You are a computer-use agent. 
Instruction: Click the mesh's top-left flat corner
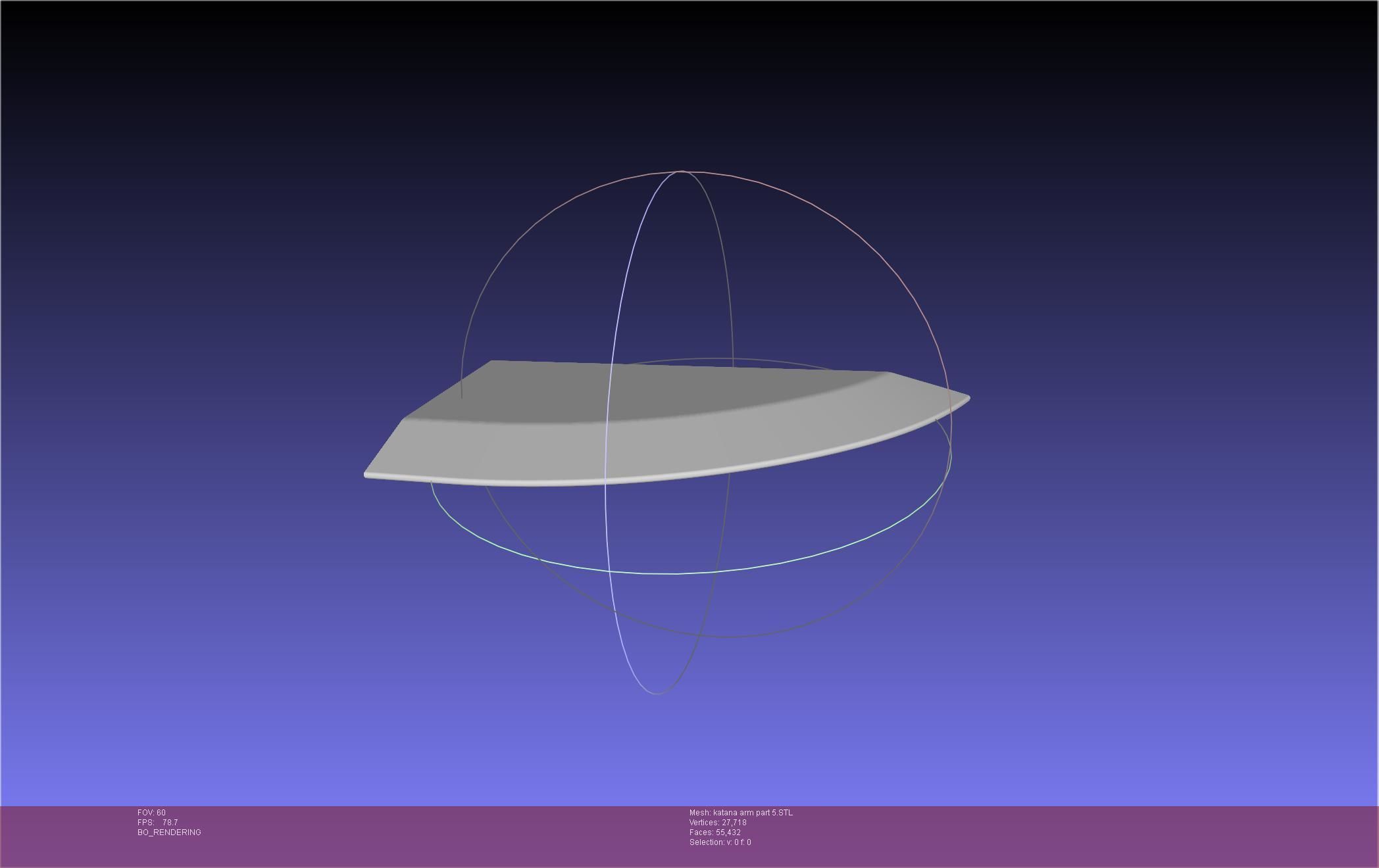pyautogui.click(x=495, y=364)
